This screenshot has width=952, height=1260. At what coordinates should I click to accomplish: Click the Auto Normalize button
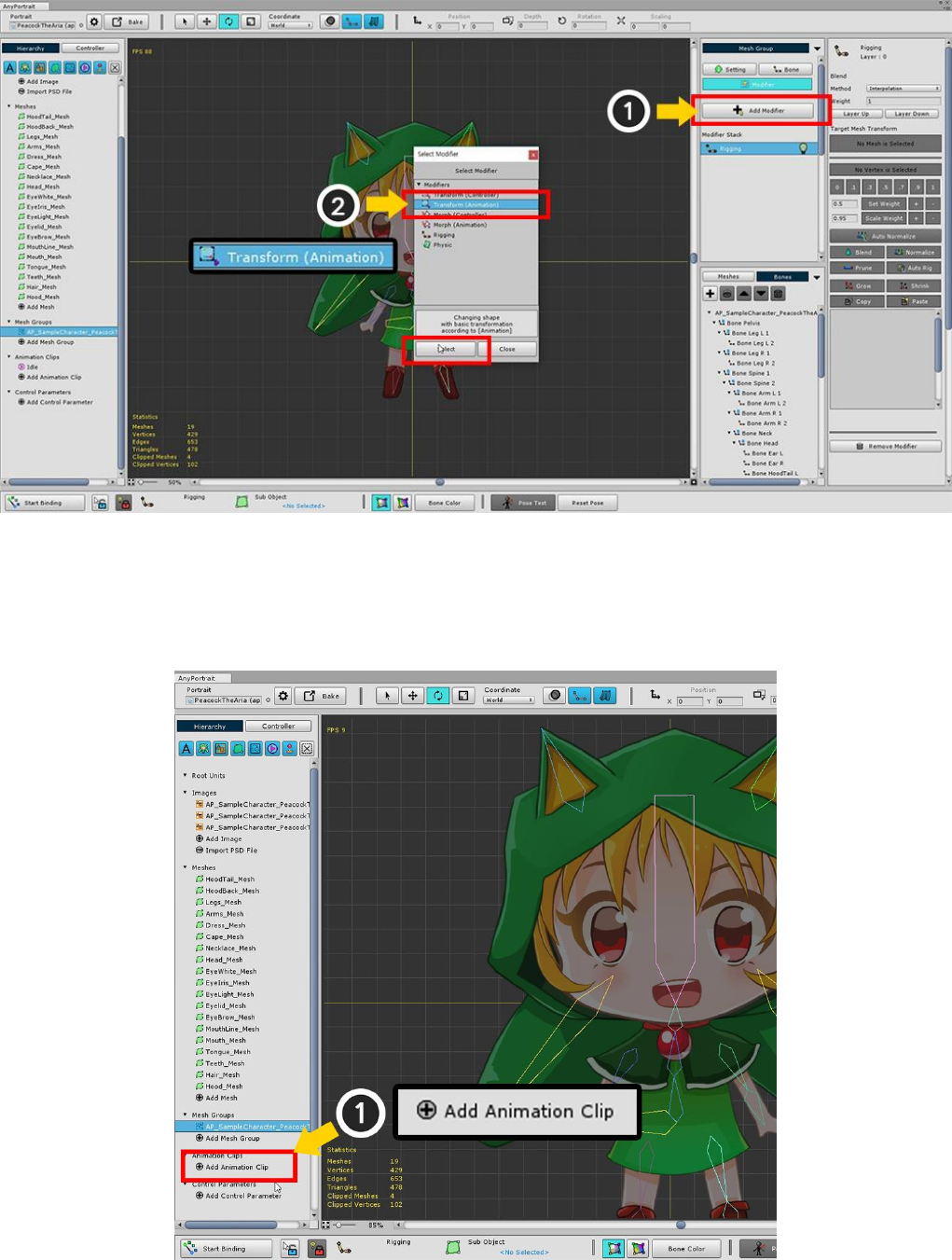(886, 236)
